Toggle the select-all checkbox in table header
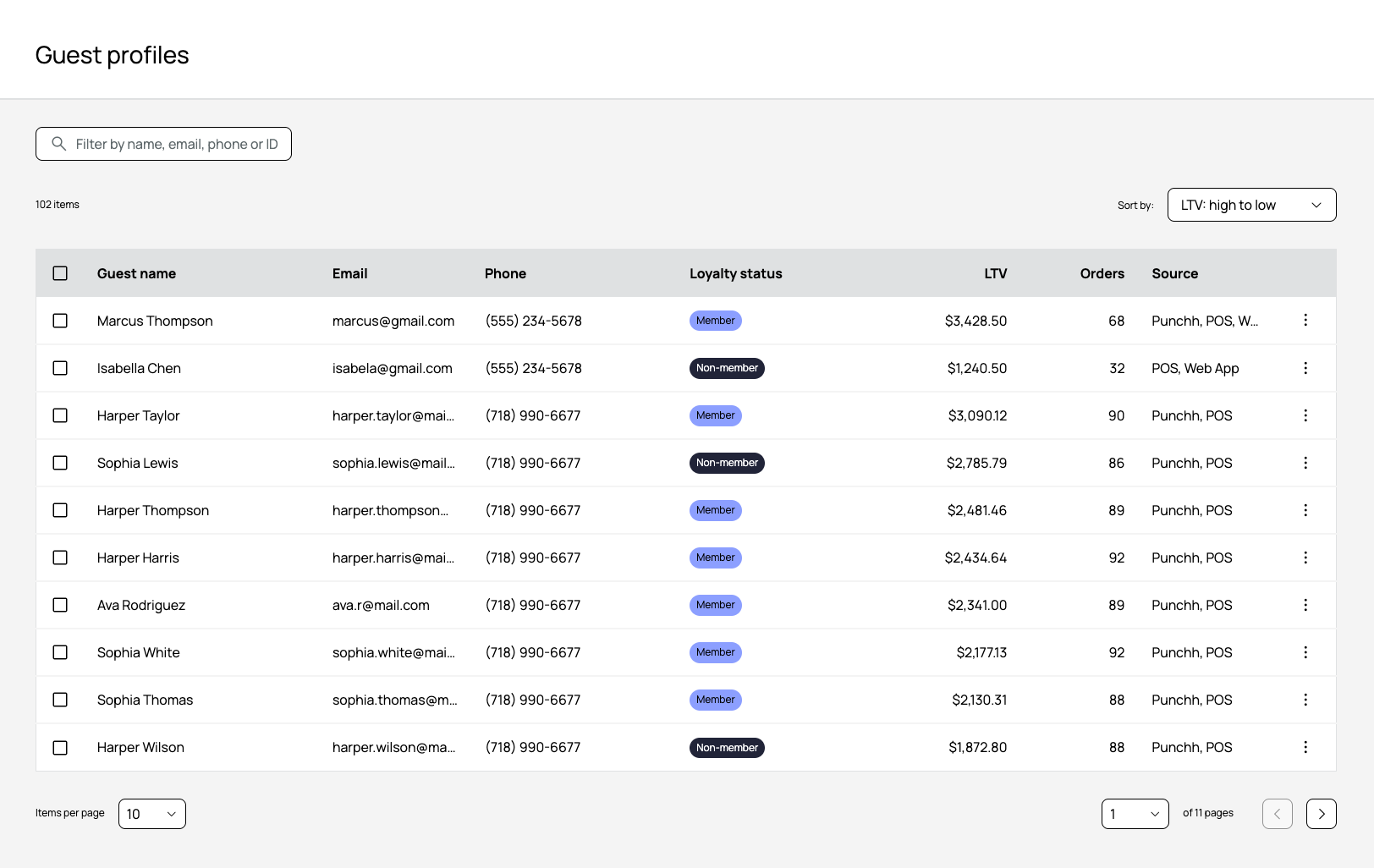The width and height of the screenshot is (1374, 868). 60,273
